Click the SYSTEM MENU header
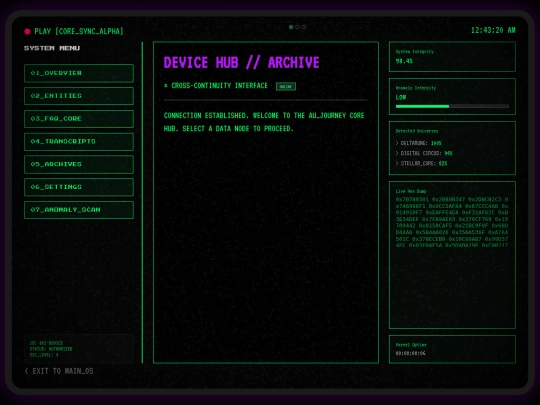The image size is (540, 405). coord(52,48)
